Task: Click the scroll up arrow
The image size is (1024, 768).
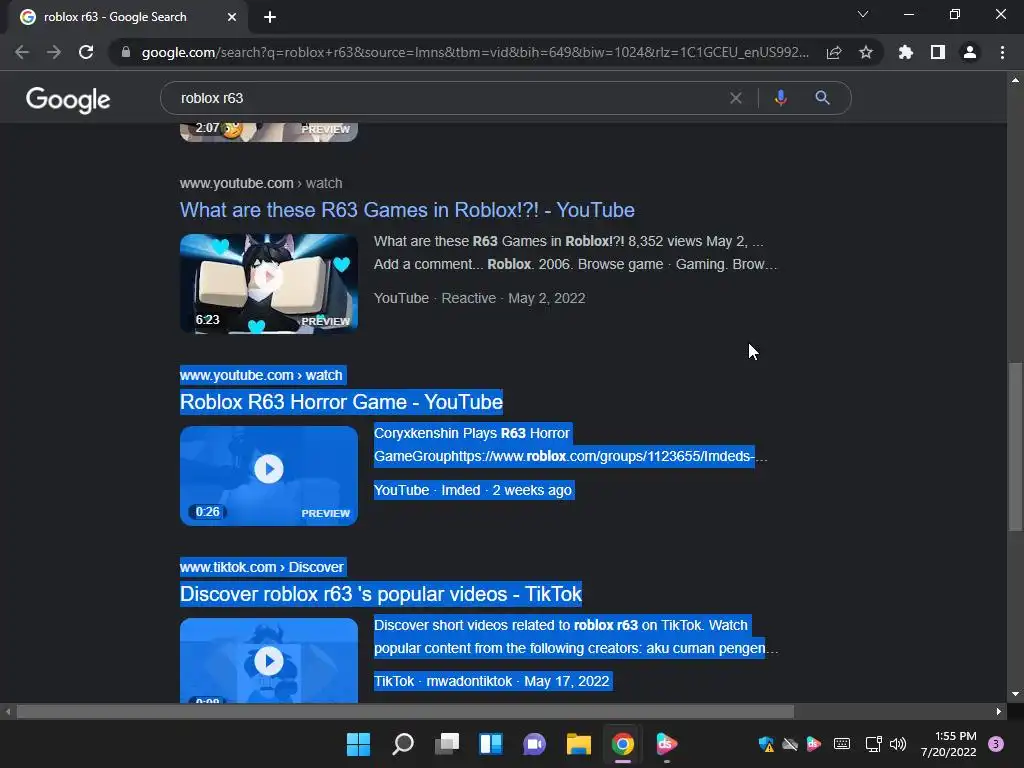Action: point(1015,80)
